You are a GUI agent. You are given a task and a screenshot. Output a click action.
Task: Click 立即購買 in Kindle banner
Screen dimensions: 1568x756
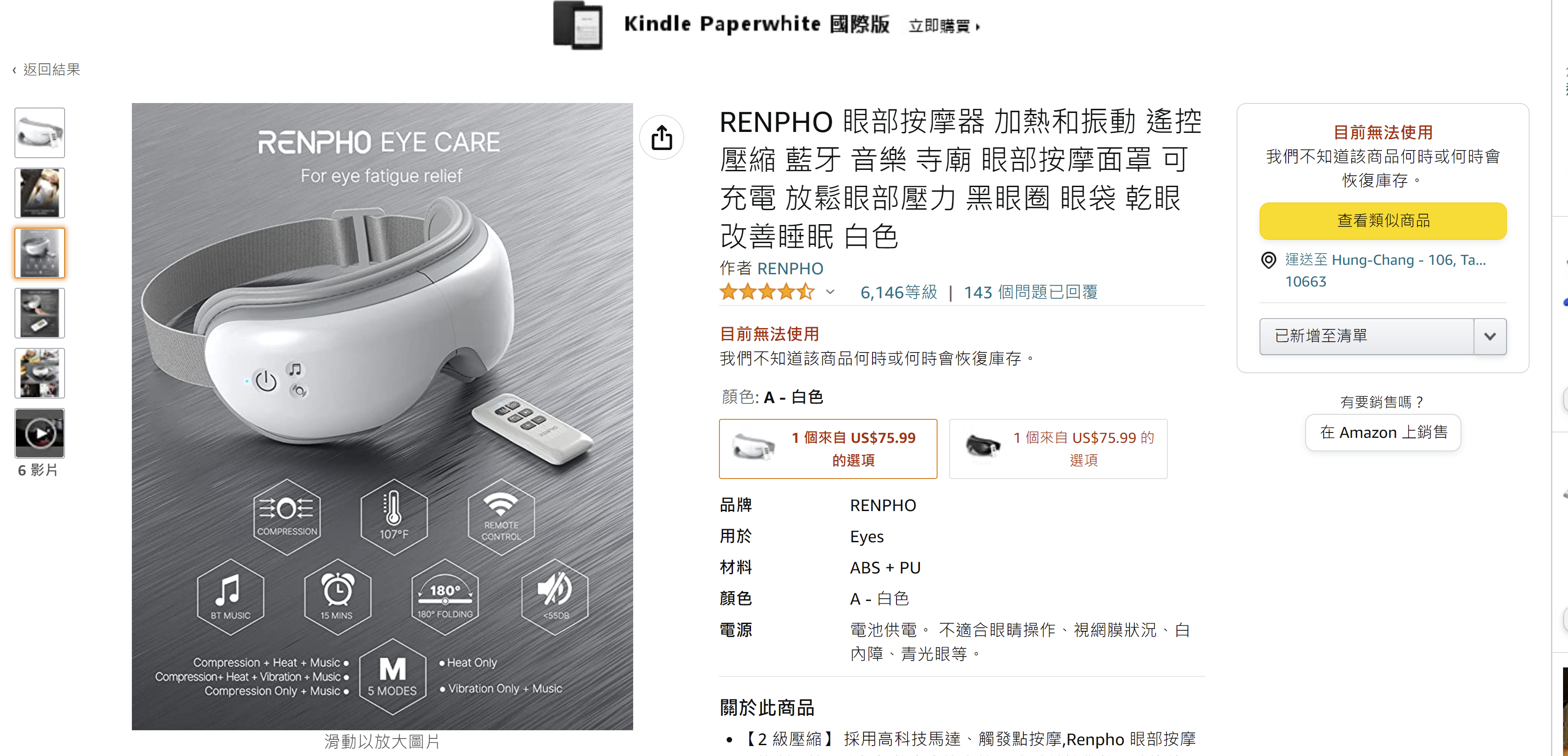pyautogui.click(x=944, y=26)
